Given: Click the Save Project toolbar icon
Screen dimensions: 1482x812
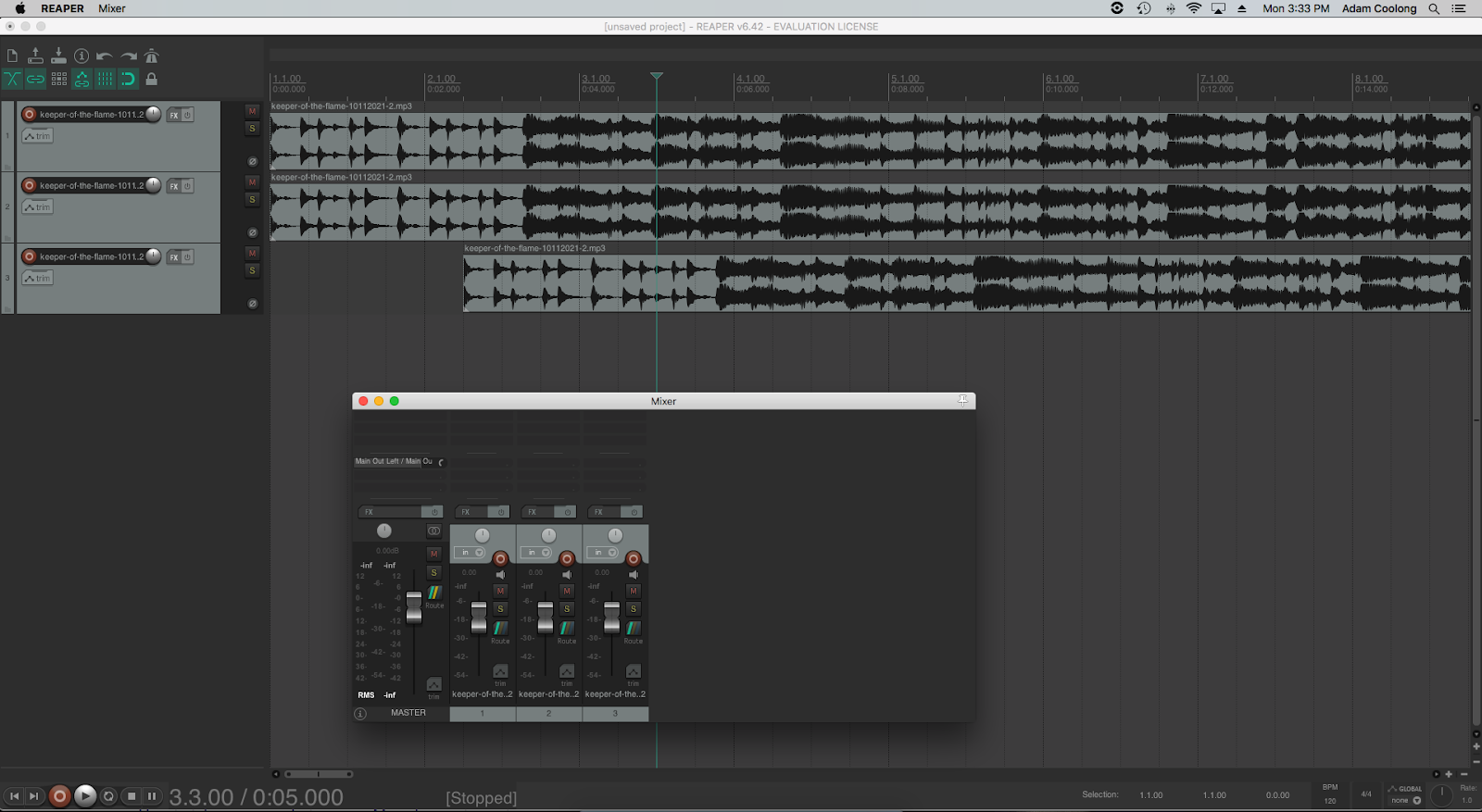Looking at the screenshot, I should [58, 56].
